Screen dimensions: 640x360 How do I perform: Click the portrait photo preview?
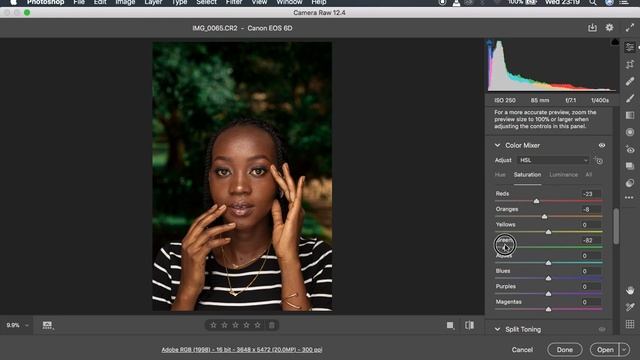[x=242, y=176]
